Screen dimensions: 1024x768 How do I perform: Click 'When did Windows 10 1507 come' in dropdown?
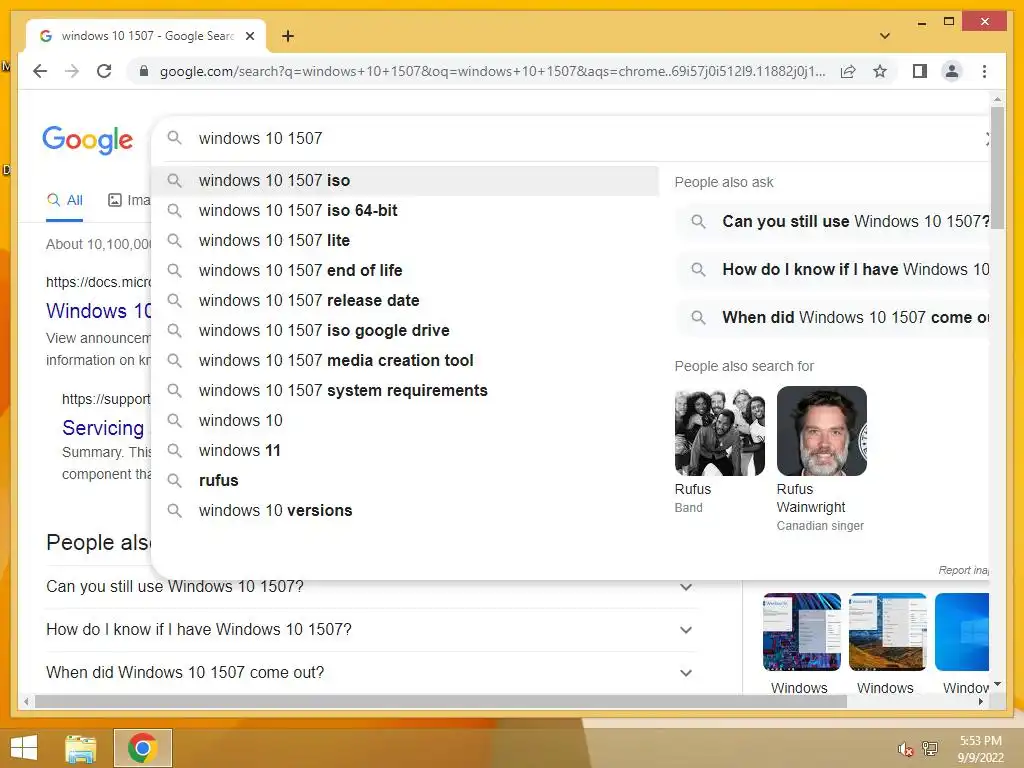click(833, 317)
